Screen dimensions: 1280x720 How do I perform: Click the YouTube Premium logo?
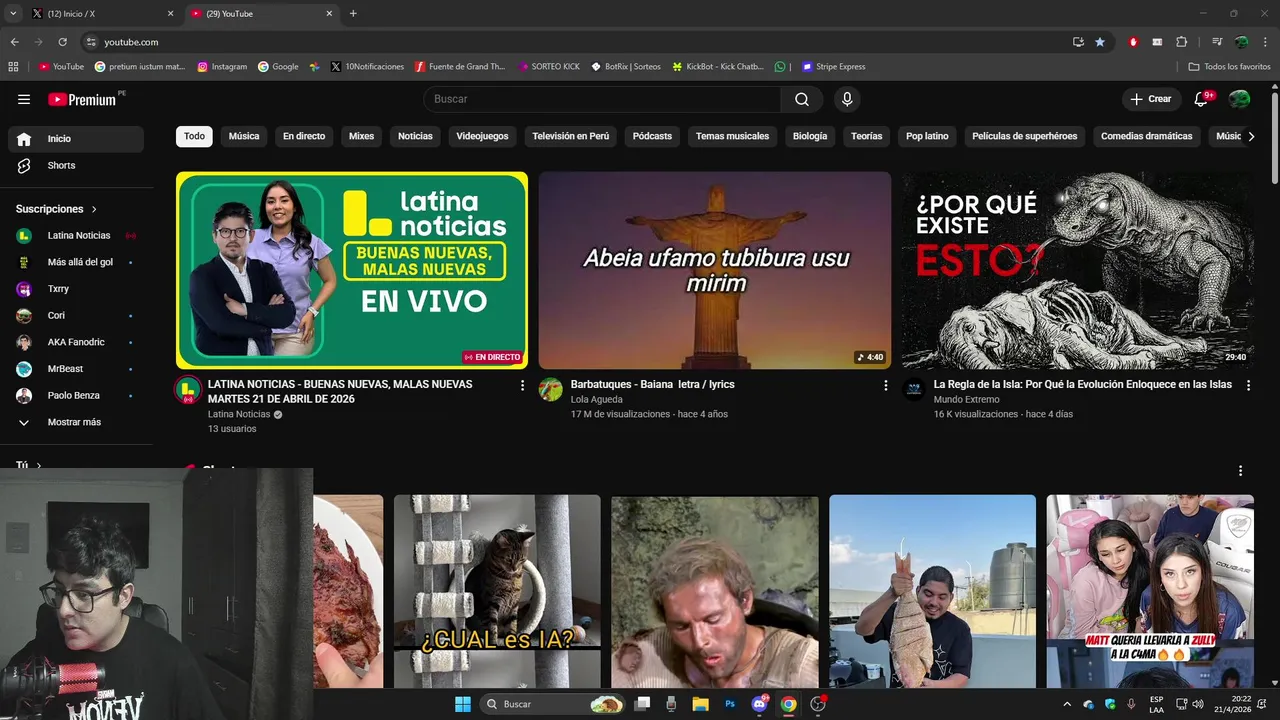pyautogui.click(x=84, y=99)
